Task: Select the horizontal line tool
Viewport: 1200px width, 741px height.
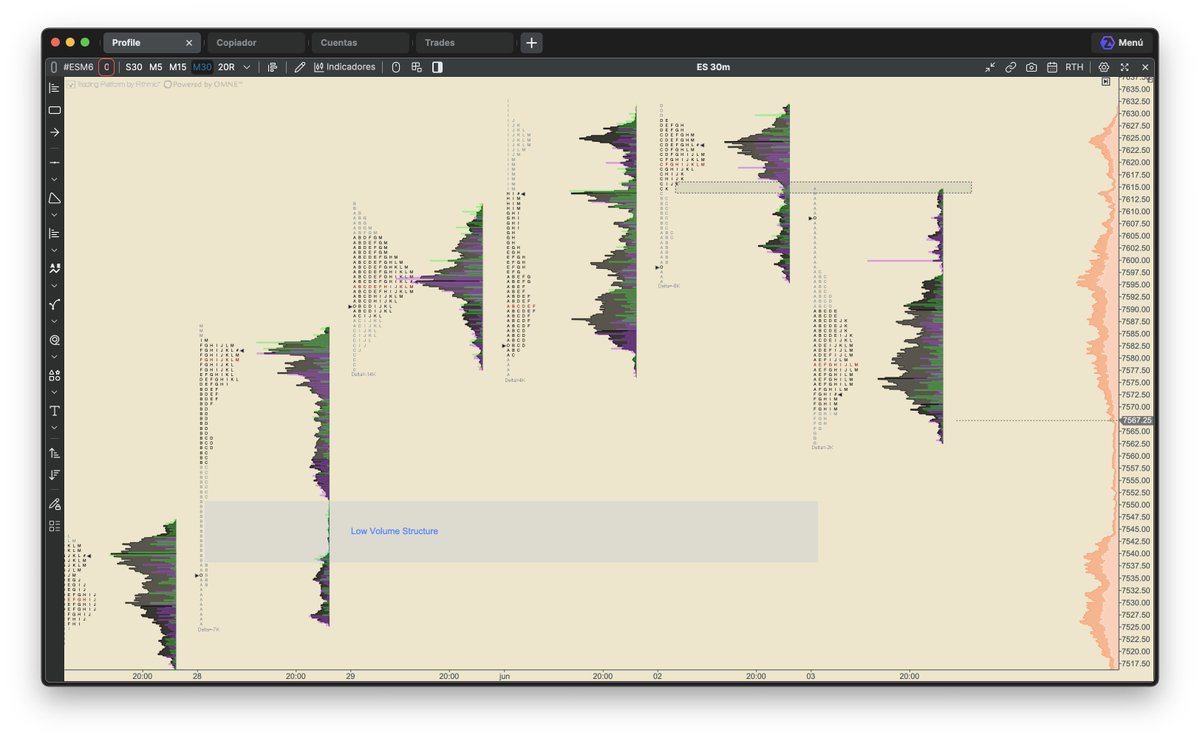Action: point(54,162)
